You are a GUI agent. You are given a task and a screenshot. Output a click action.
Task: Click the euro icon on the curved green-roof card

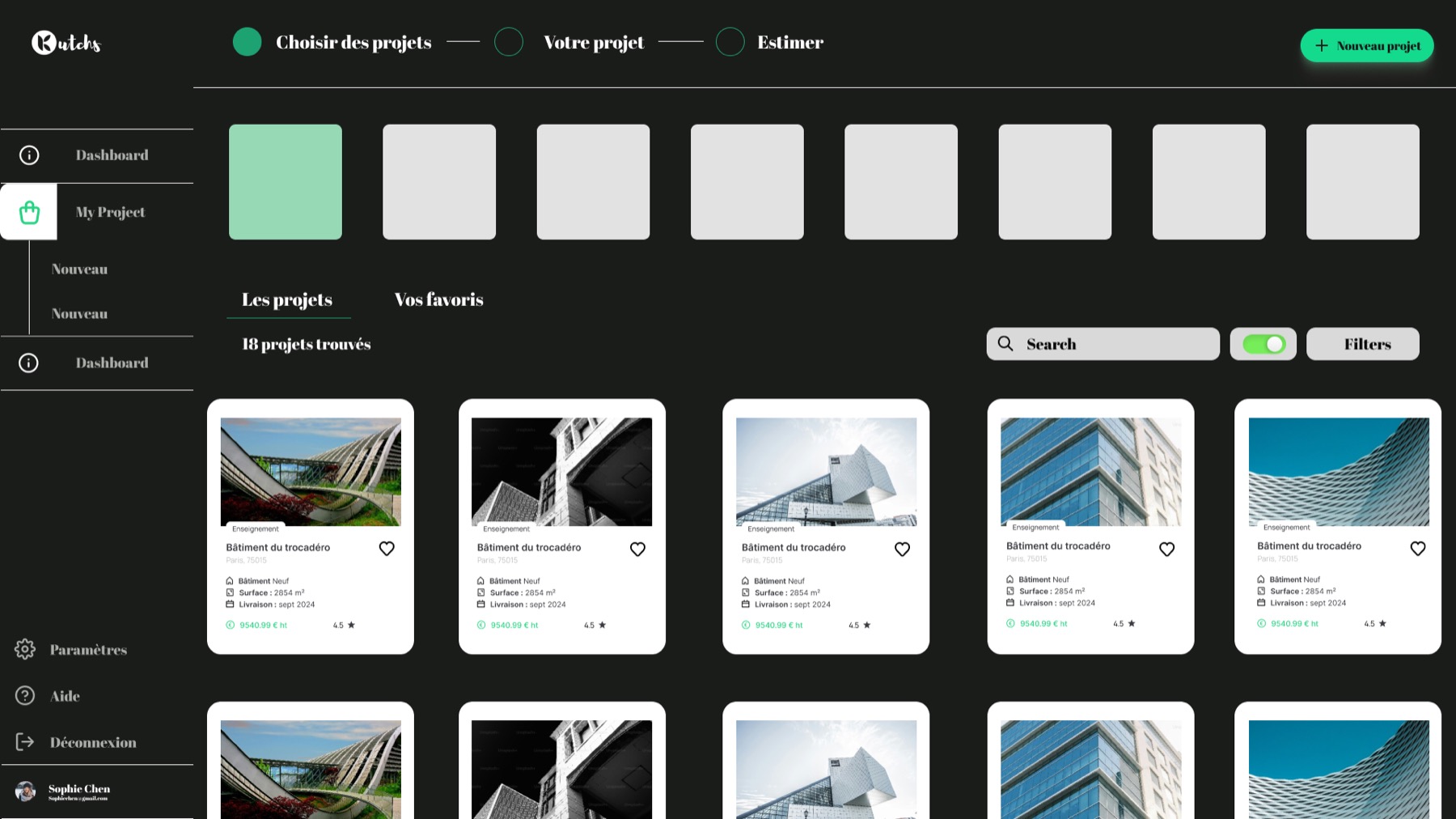230,625
